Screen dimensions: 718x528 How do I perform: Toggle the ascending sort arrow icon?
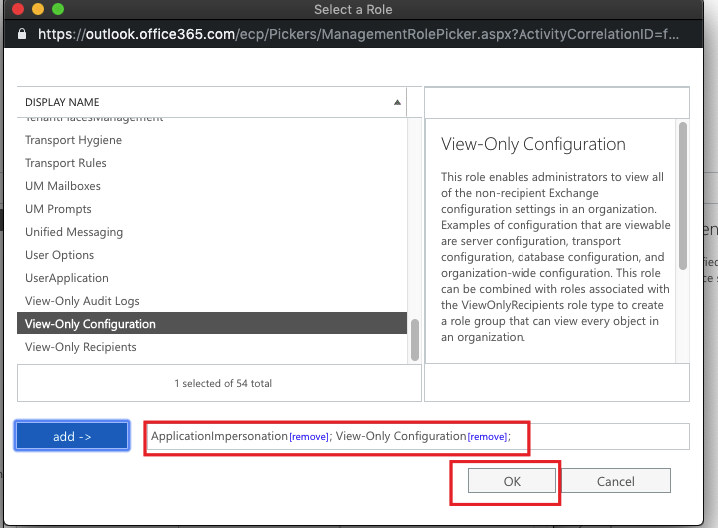click(397, 103)
